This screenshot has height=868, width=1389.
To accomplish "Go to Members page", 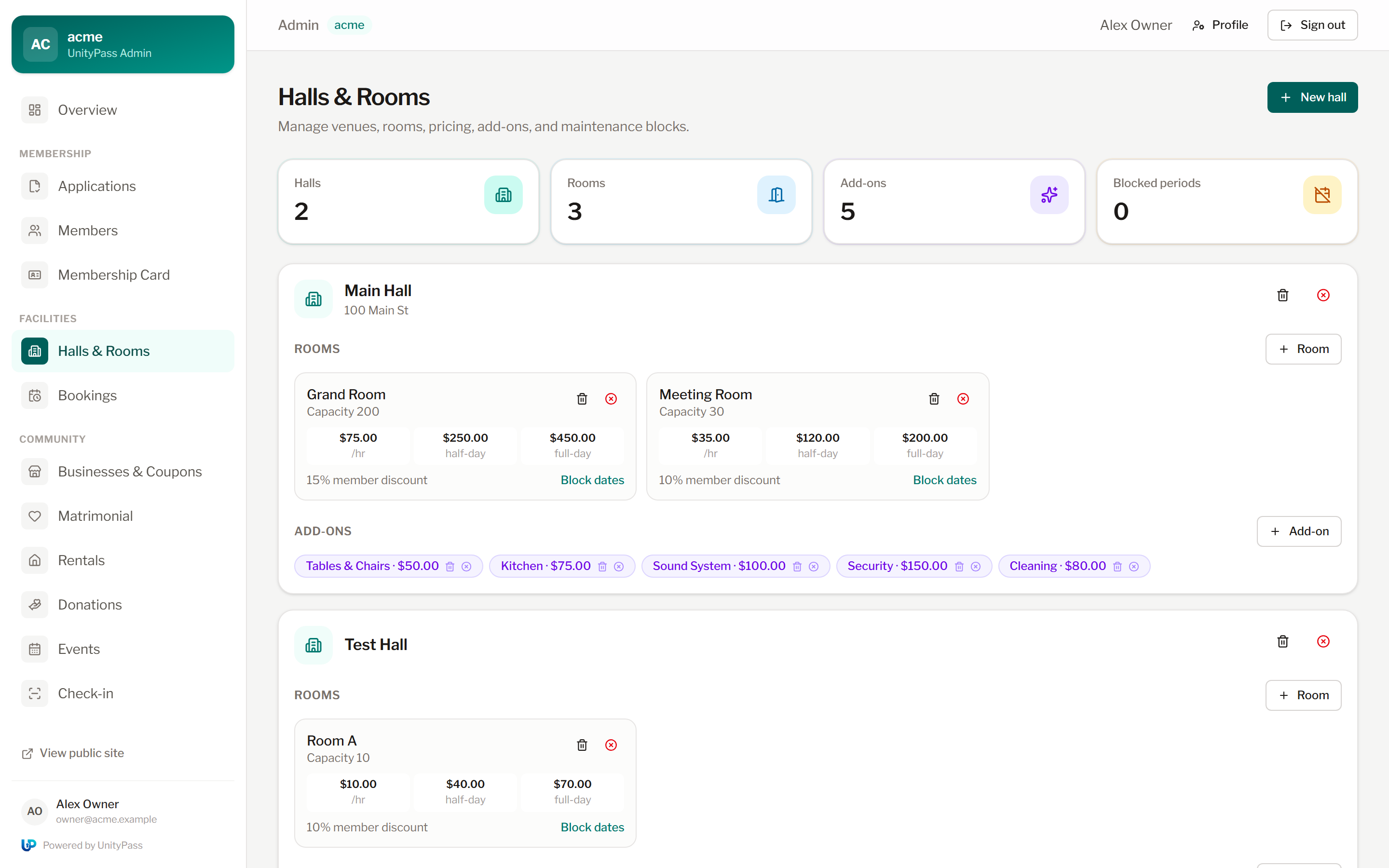I will tap(123, 230).
